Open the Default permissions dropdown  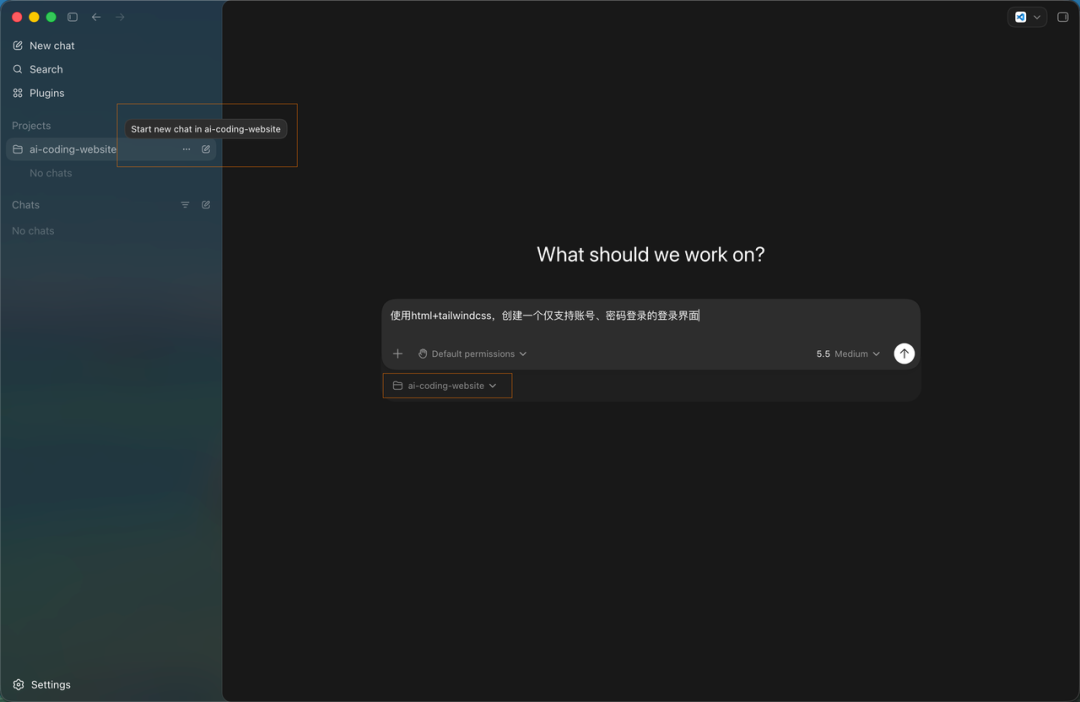[x=472, y=354]
